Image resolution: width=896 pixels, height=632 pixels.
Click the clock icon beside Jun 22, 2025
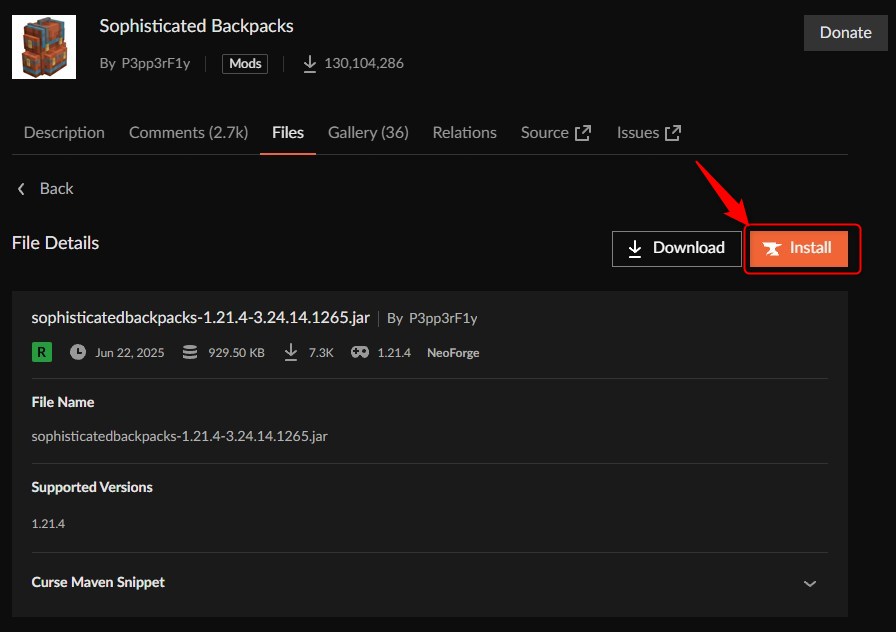click(78, 352)
